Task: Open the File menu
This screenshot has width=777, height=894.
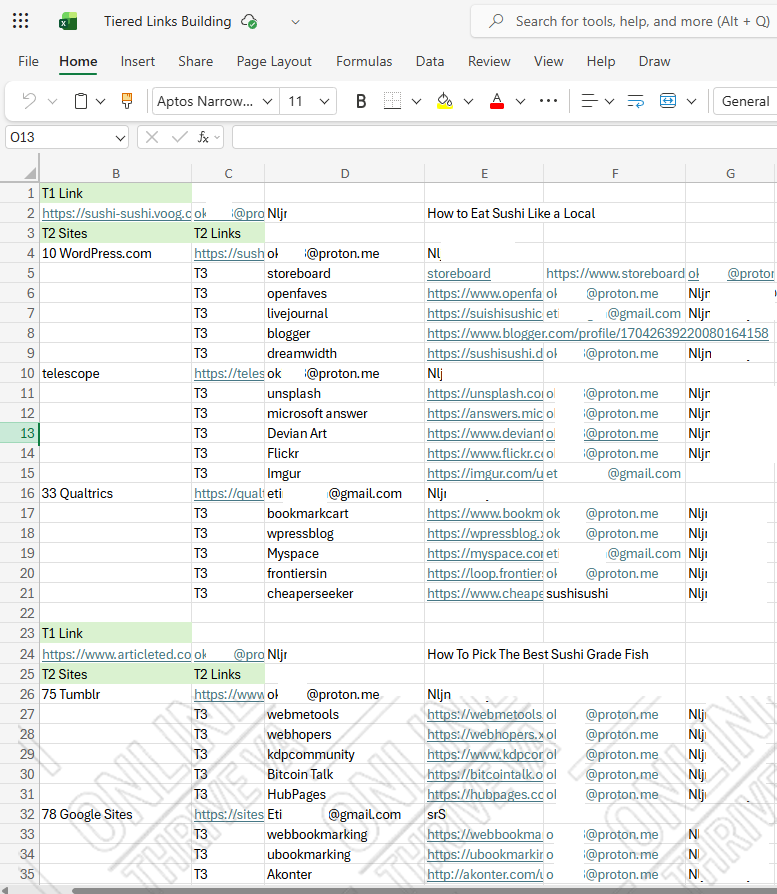Action: [29, 61]
